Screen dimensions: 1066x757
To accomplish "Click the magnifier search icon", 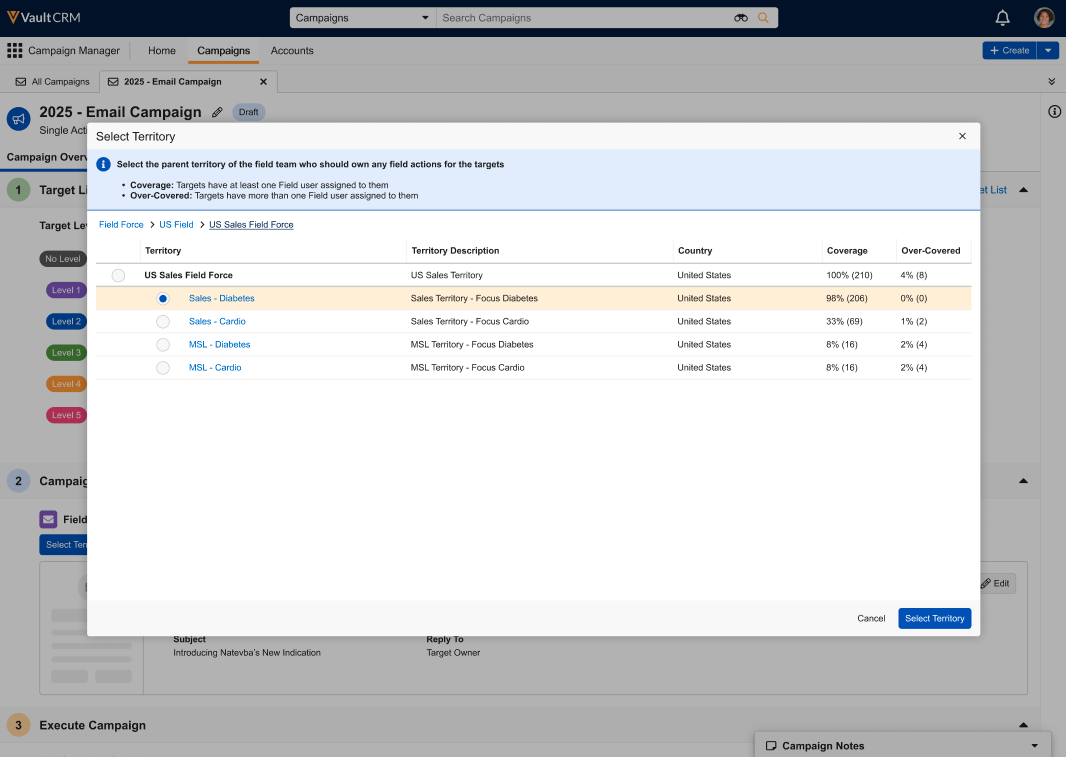I will point(764,18).
